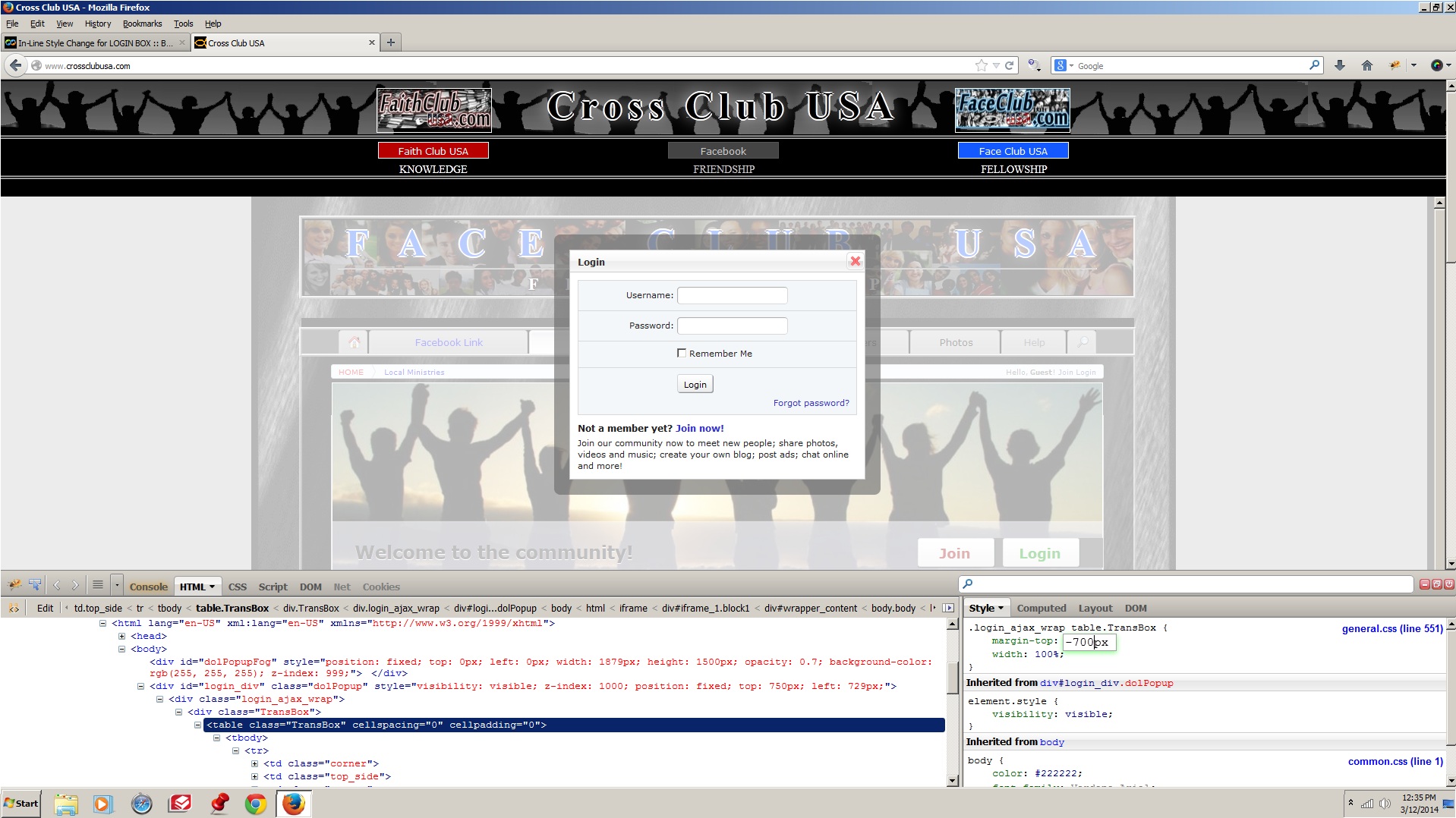
Task: Go forward in Firebug panel history
Action: point(75,586)
